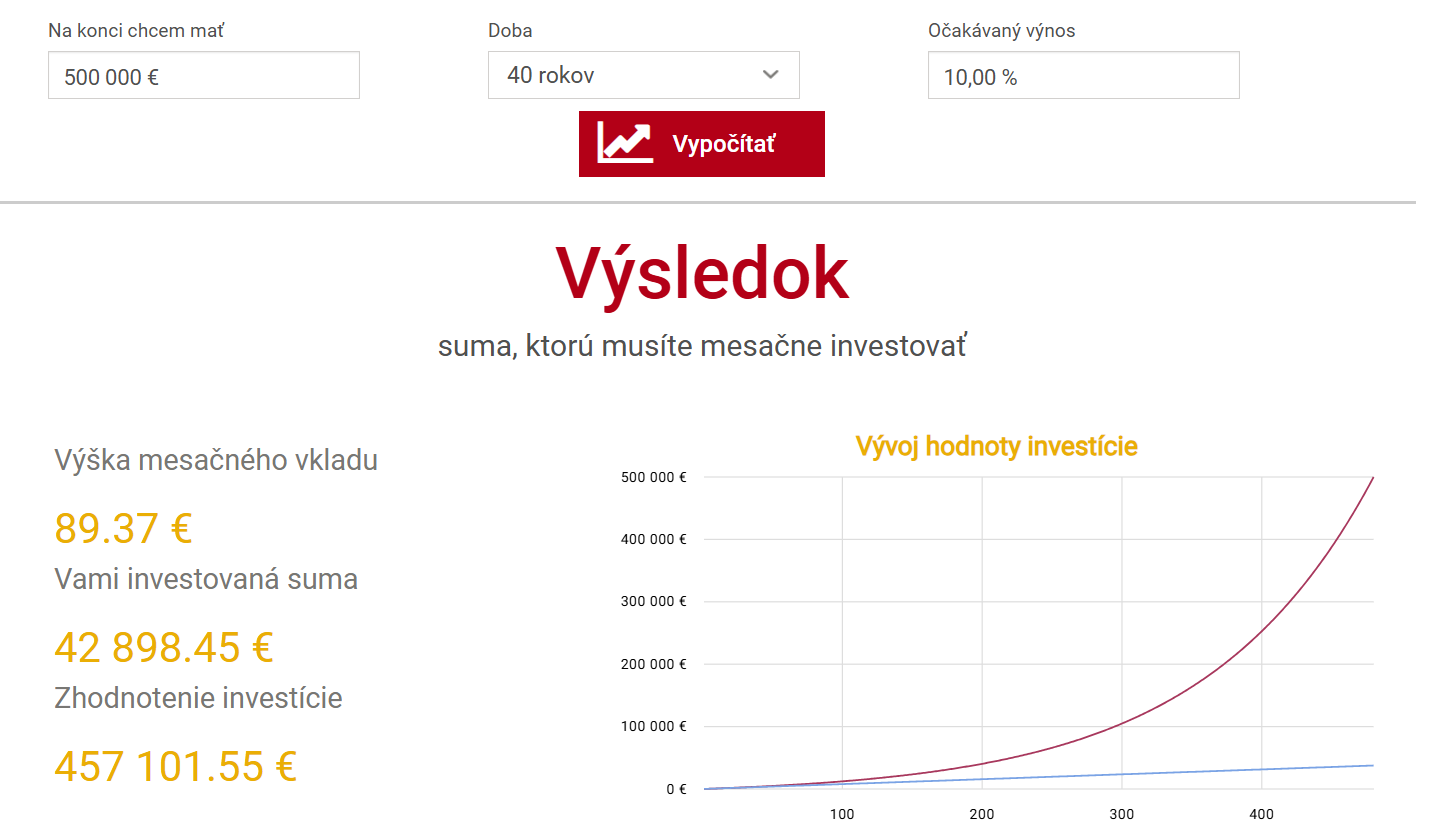Image resolution: width=1429 pixels, height=831 pixels.
Task: Click the 'Vývoj hodnoty investície' chart title
Action: click(996, 446)
